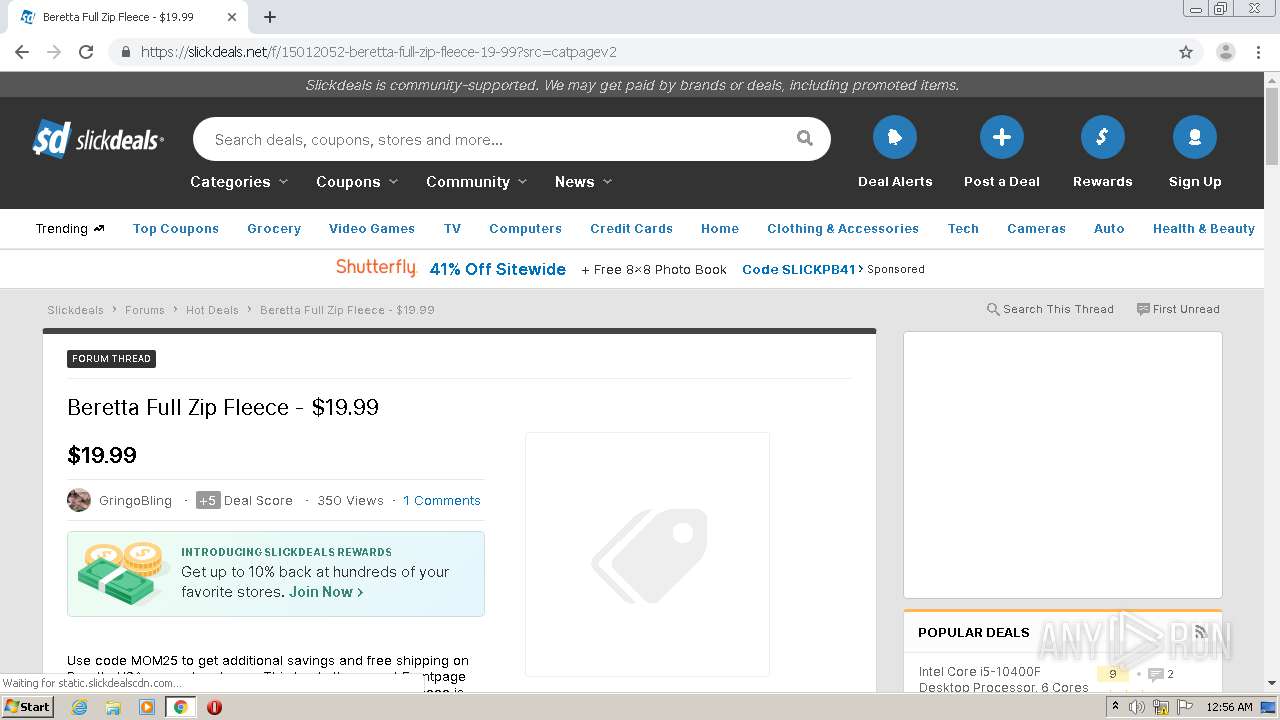Viewport: 1280px width, 720px height.
Task: Close the Beretta Full Zip Fleece tab
Action: click(x=231, y=17)
